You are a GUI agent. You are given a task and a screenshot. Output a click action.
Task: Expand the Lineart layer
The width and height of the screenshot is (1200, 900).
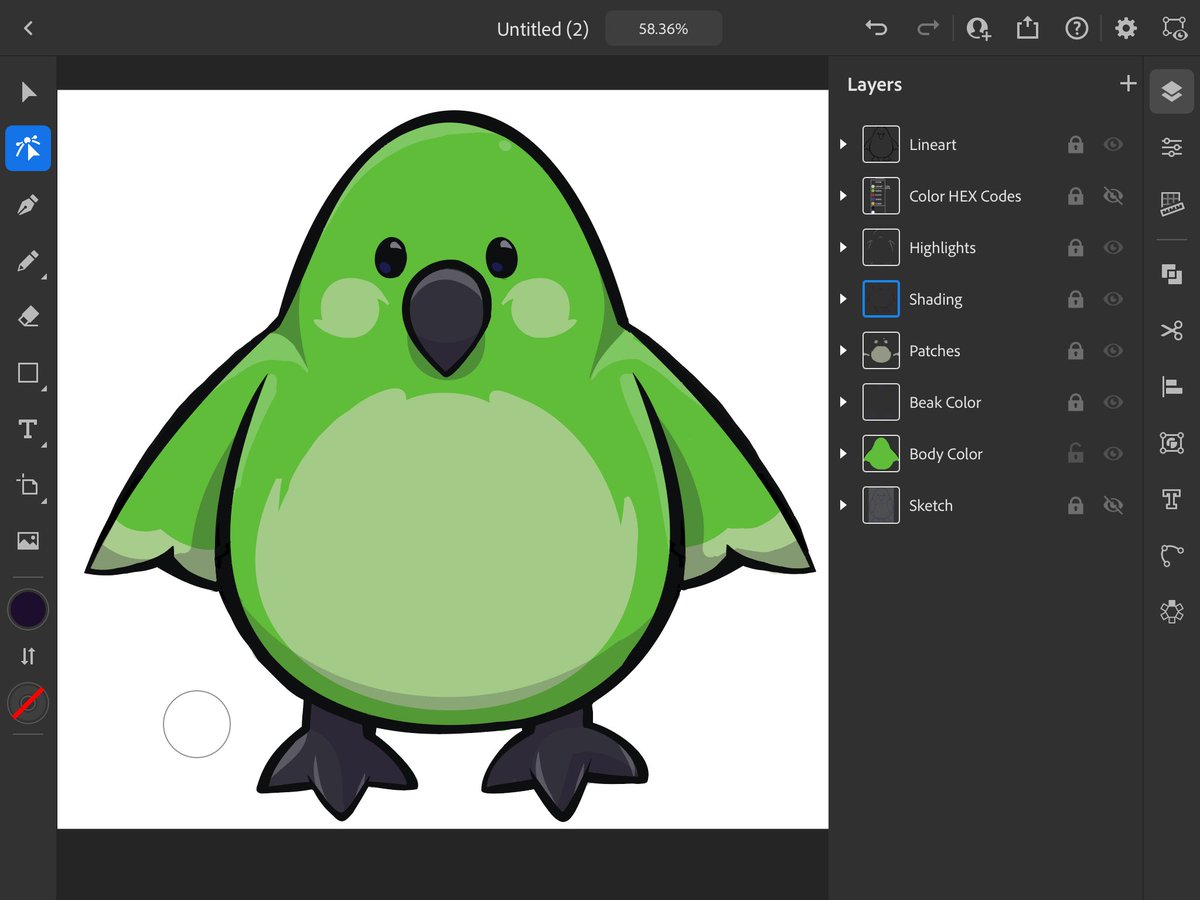click(843, 145)
